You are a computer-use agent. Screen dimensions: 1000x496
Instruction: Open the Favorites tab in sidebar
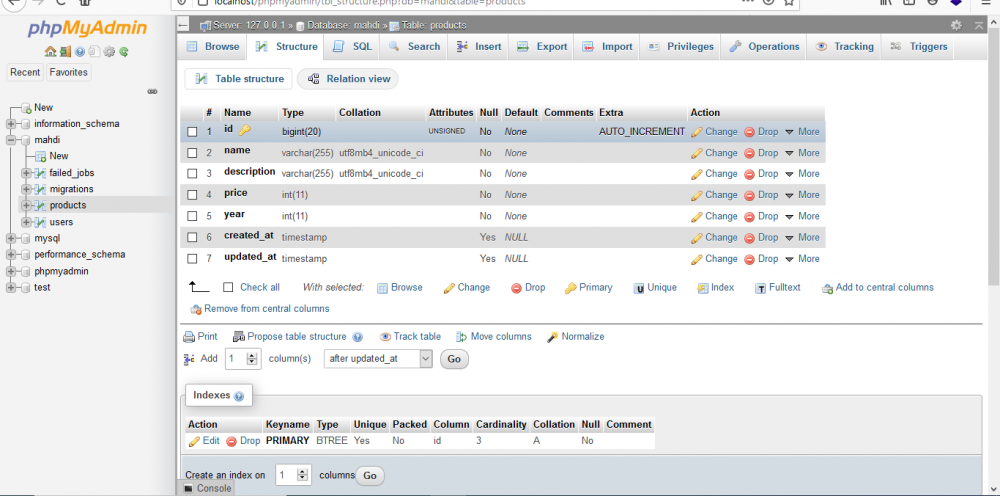coord(68,72)
